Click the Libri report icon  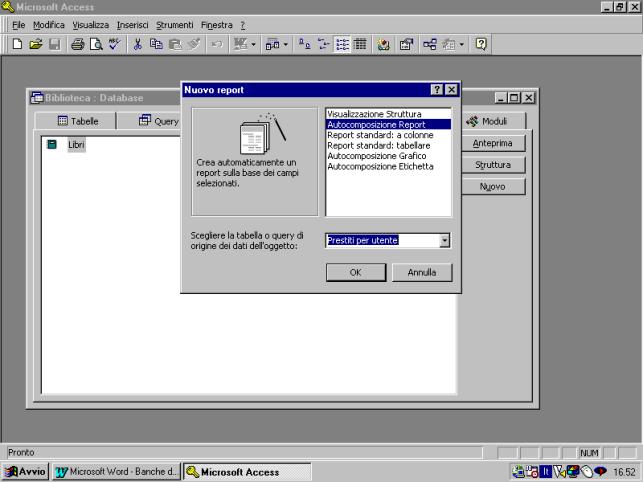(52, 144)
